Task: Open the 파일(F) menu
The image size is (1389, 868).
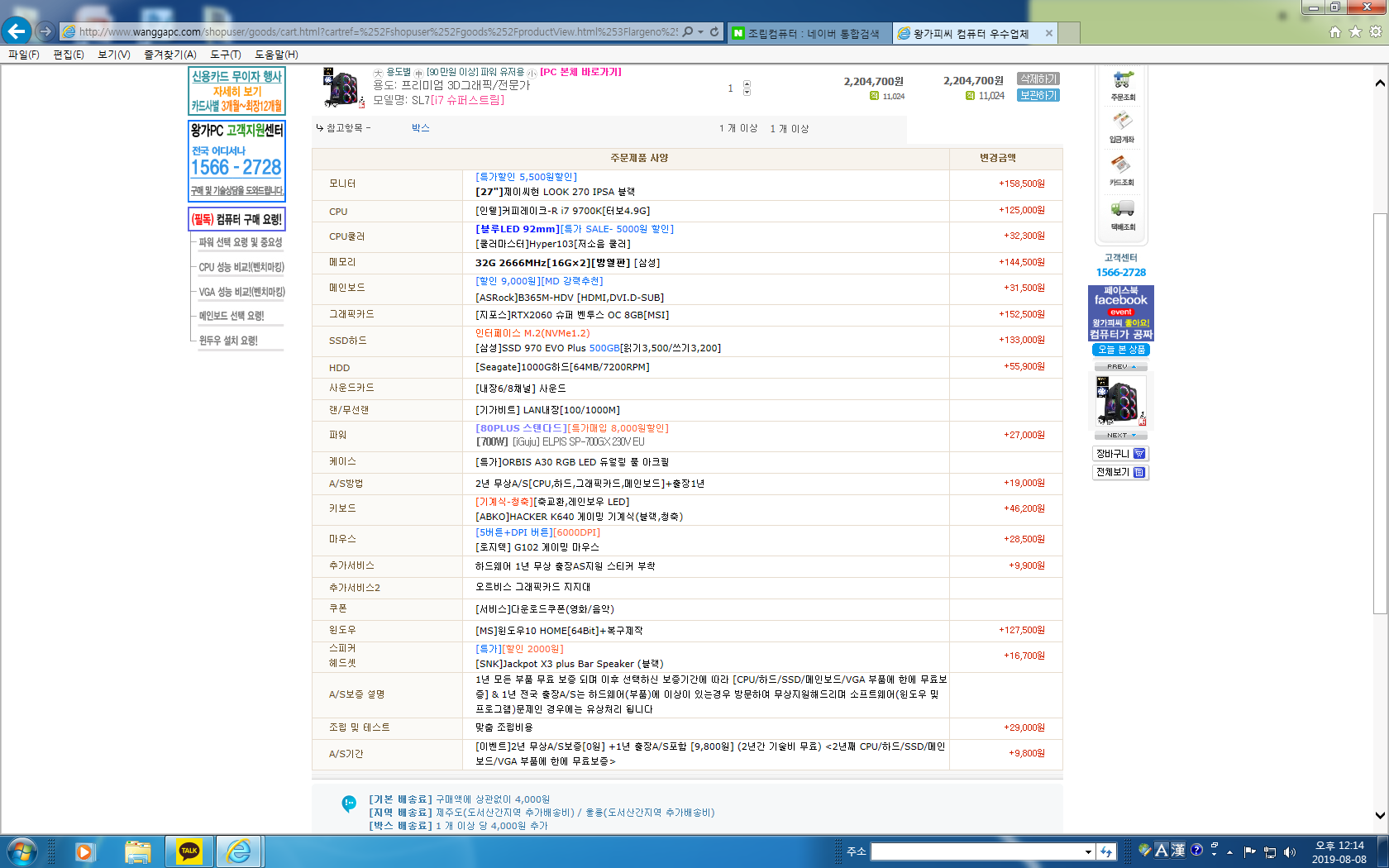Action: [24, 55]
